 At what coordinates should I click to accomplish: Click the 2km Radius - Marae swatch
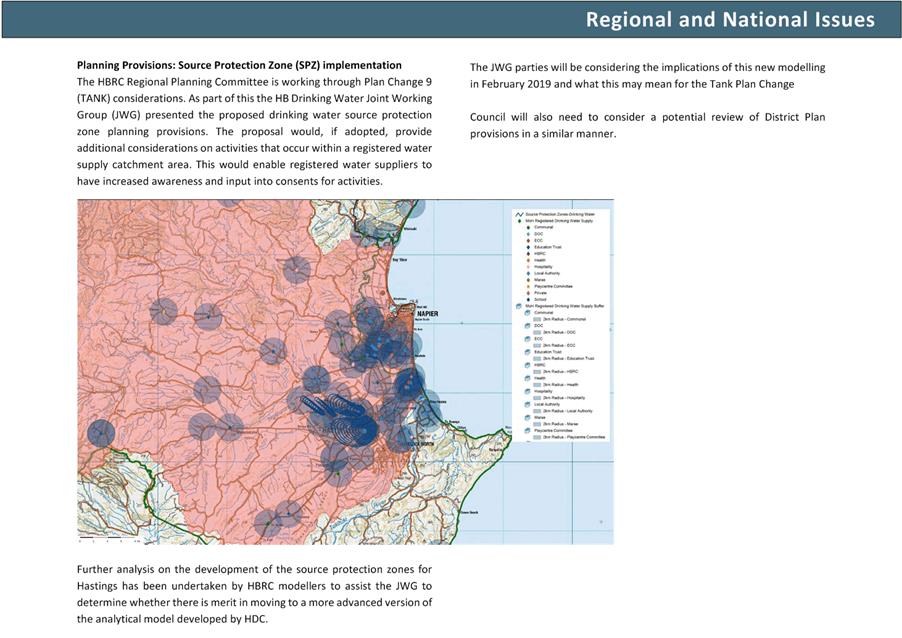(x=537, y=424)
